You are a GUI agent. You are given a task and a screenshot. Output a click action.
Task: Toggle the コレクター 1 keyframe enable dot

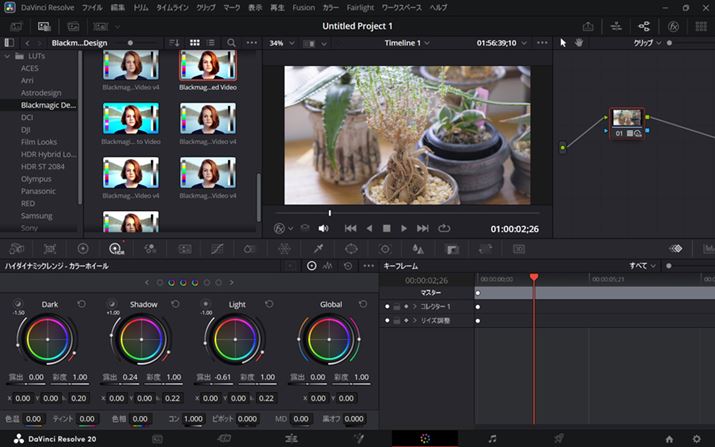click(x=387, y=306)
